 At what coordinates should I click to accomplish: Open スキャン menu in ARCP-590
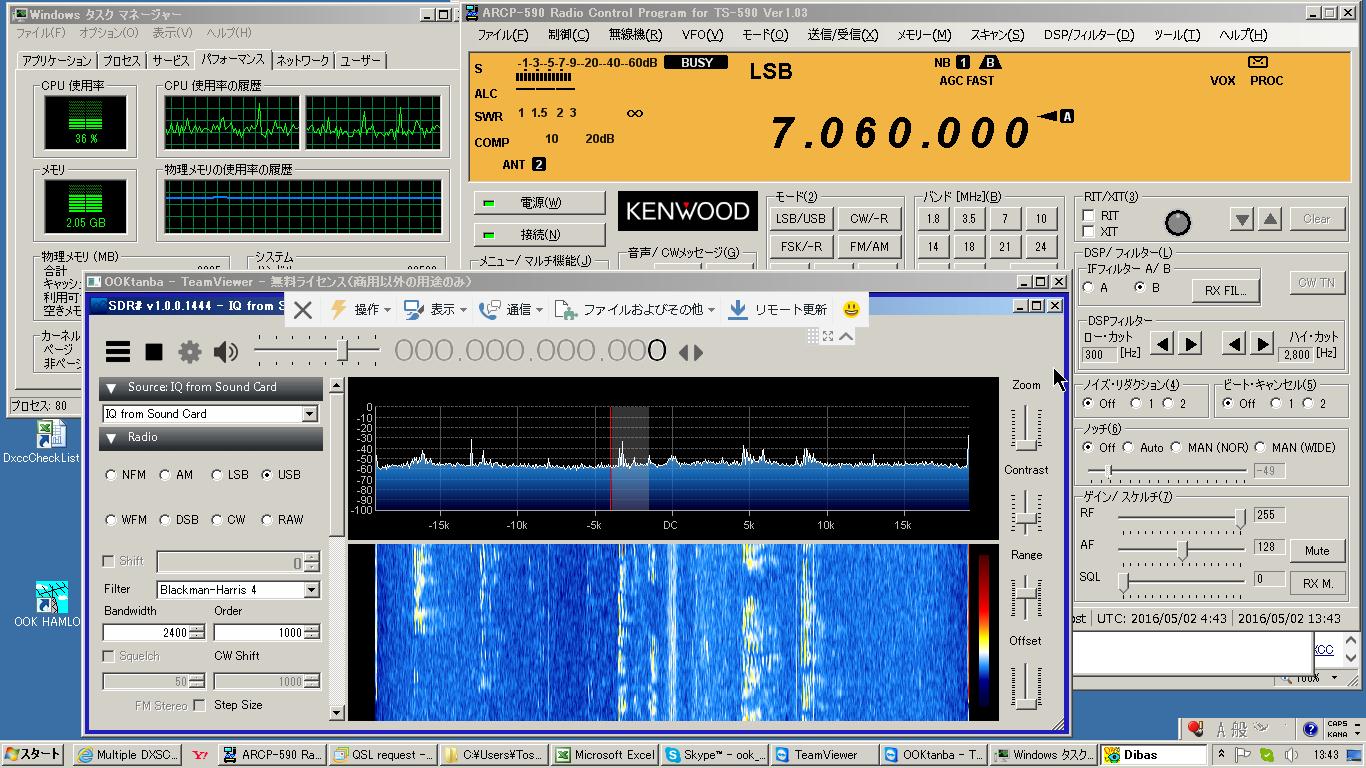pyautogui.click(x=997, y=35)
